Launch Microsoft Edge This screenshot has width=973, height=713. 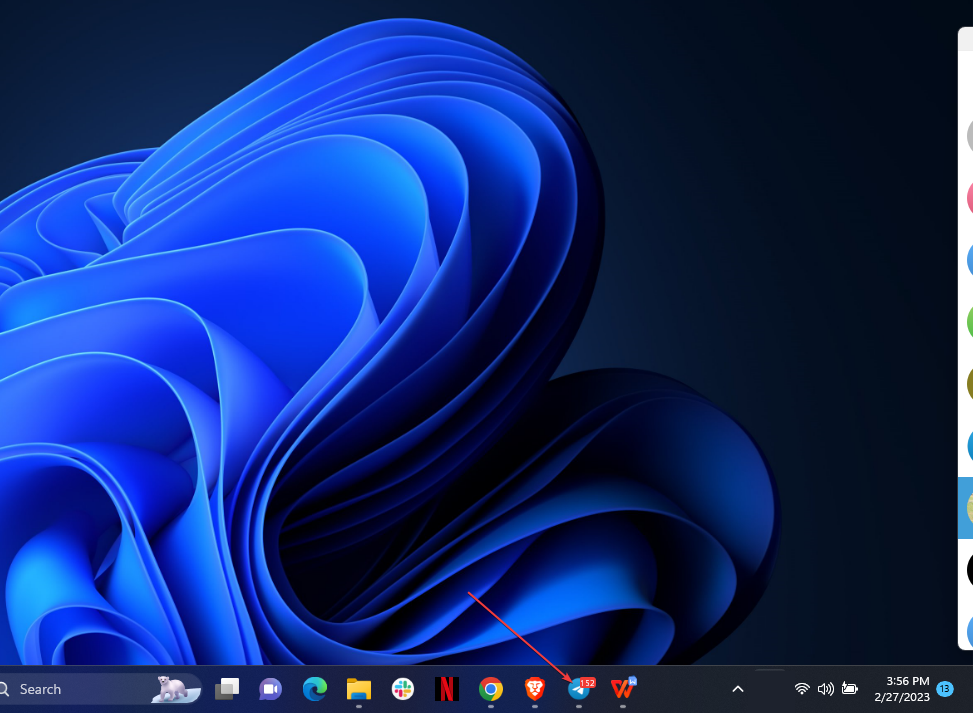pyautogui.click(x=315, y=689)
